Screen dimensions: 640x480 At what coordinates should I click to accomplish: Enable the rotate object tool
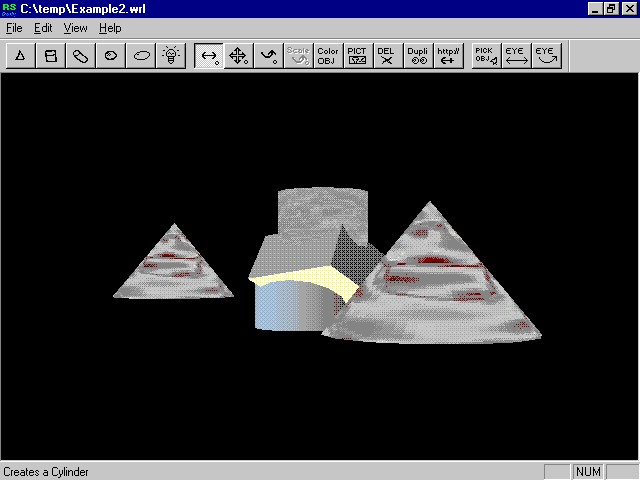coord(269,56)
